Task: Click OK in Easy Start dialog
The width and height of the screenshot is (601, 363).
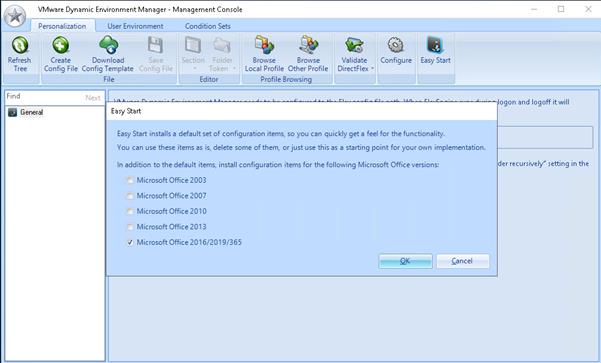Action: pos(405,261)
